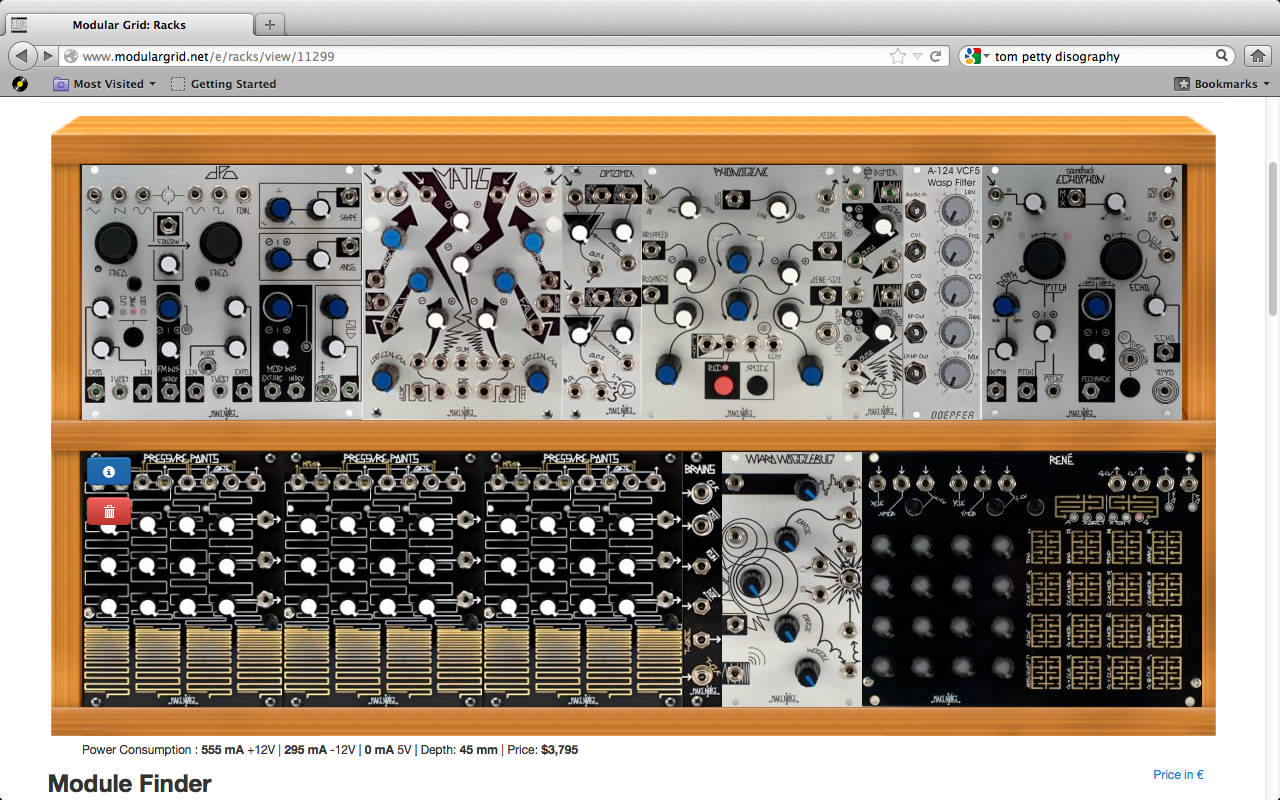Open a new tab with plus button
Viewport: 1280px width, 800px height.
click(x=270, y=24)
